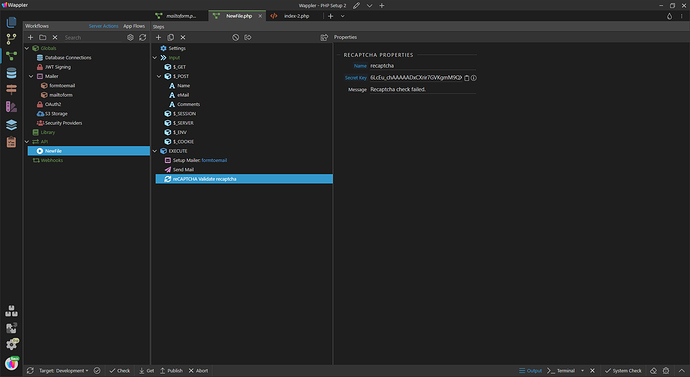Screen dimensions: 690x377
Task: Open the vertical dots more menu
Action: 682,16
